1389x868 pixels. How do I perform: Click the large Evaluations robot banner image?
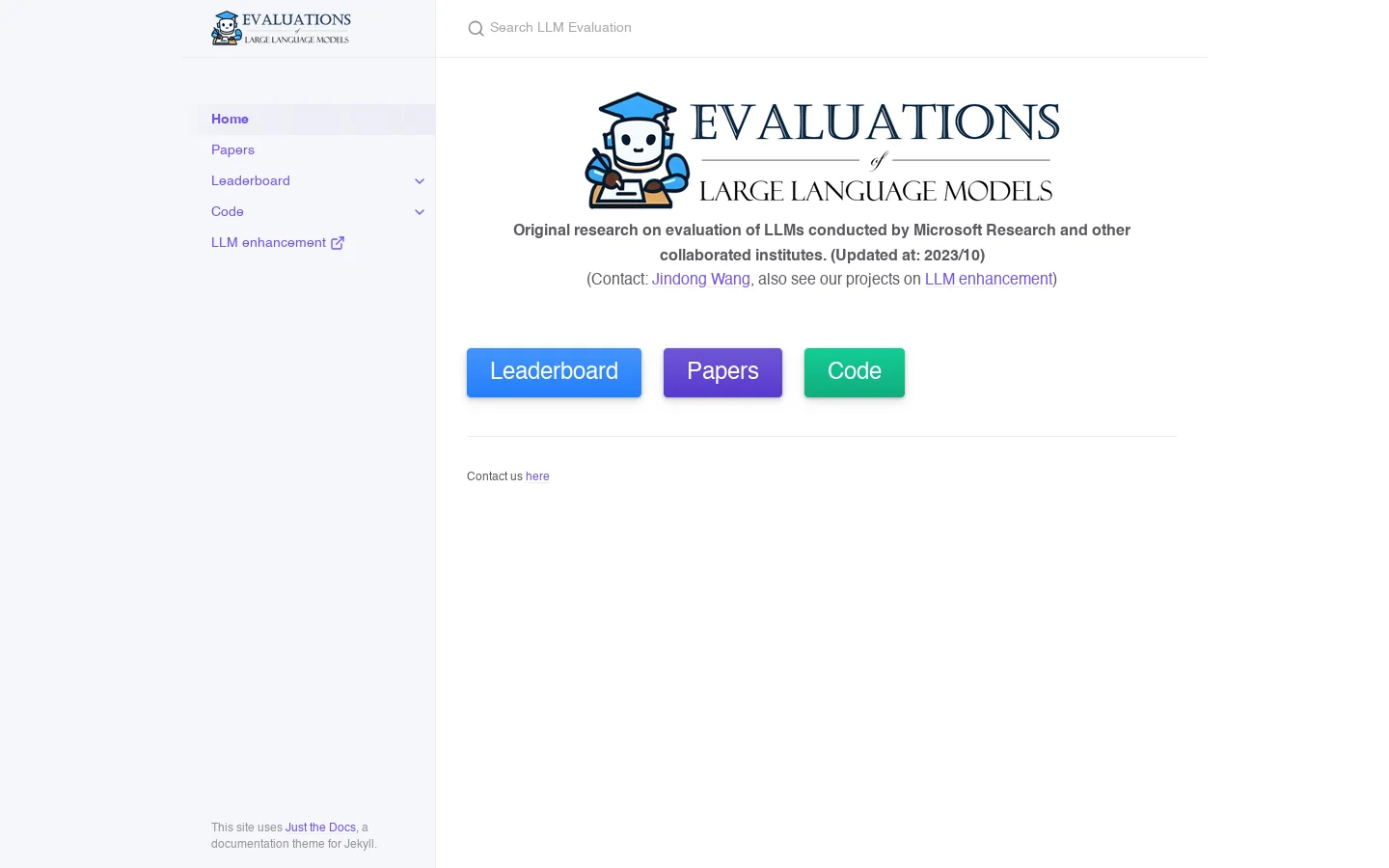click(822, 150)
